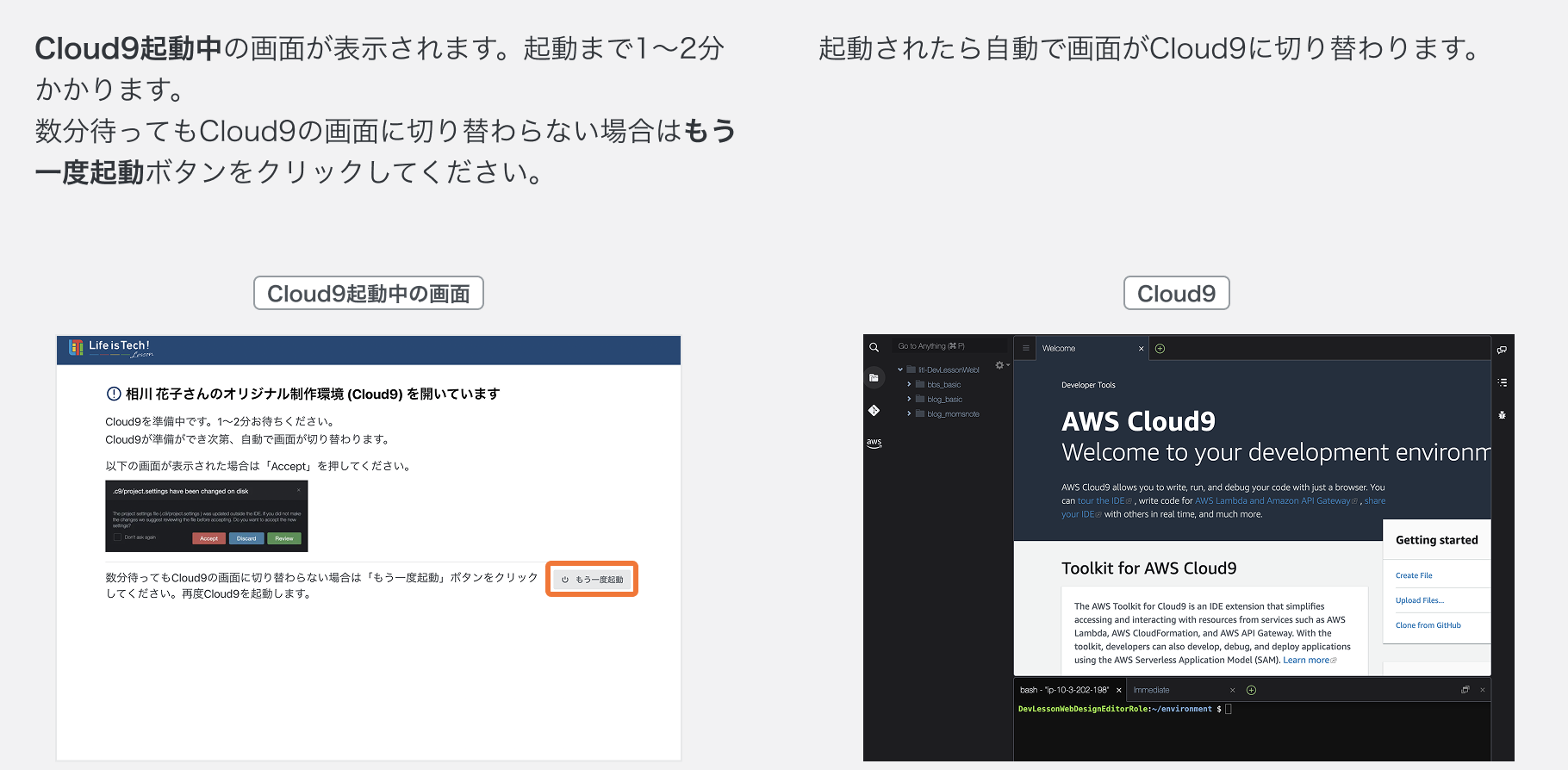The image size is (1568, 770).
Task: Open the Debugger bug icon on right edge
Action: [x=1502, y=415]
